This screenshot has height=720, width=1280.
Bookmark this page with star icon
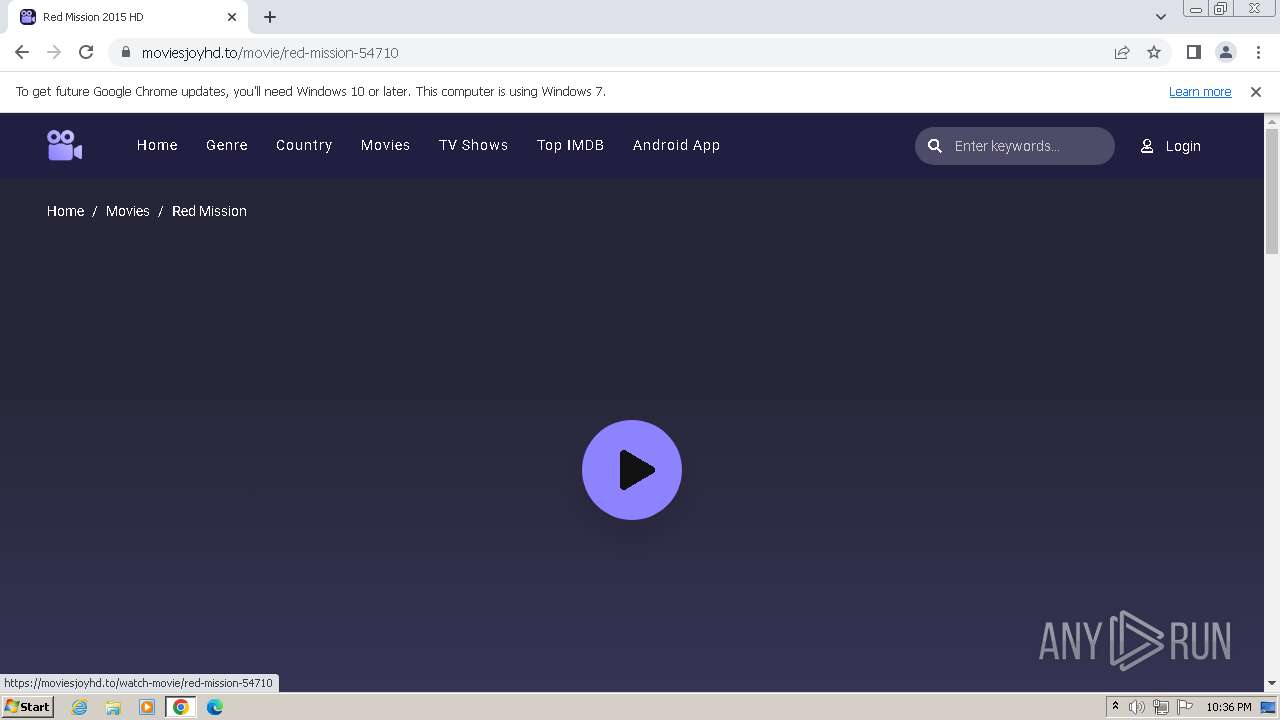1154,52
